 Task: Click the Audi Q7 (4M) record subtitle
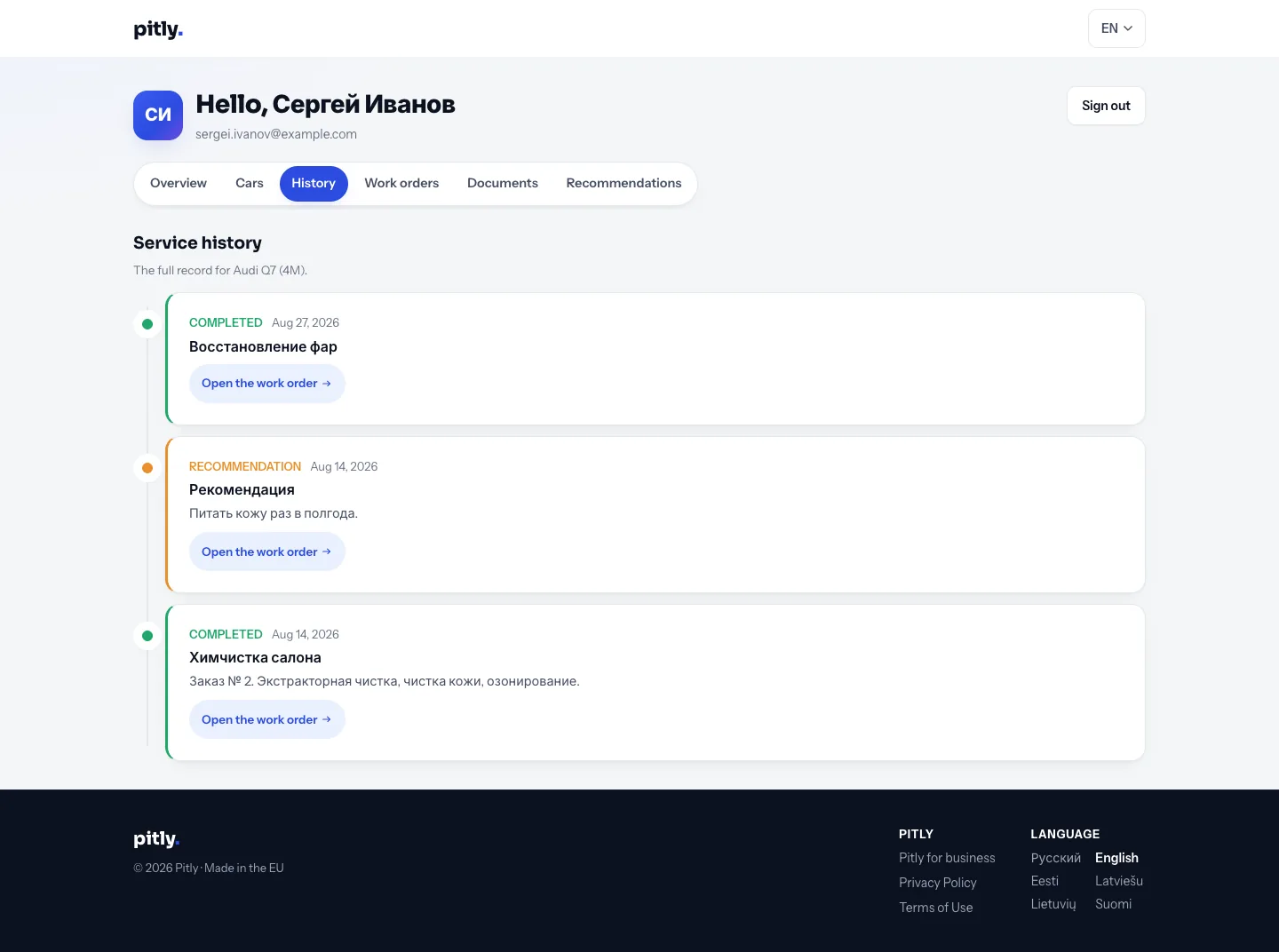220,270
